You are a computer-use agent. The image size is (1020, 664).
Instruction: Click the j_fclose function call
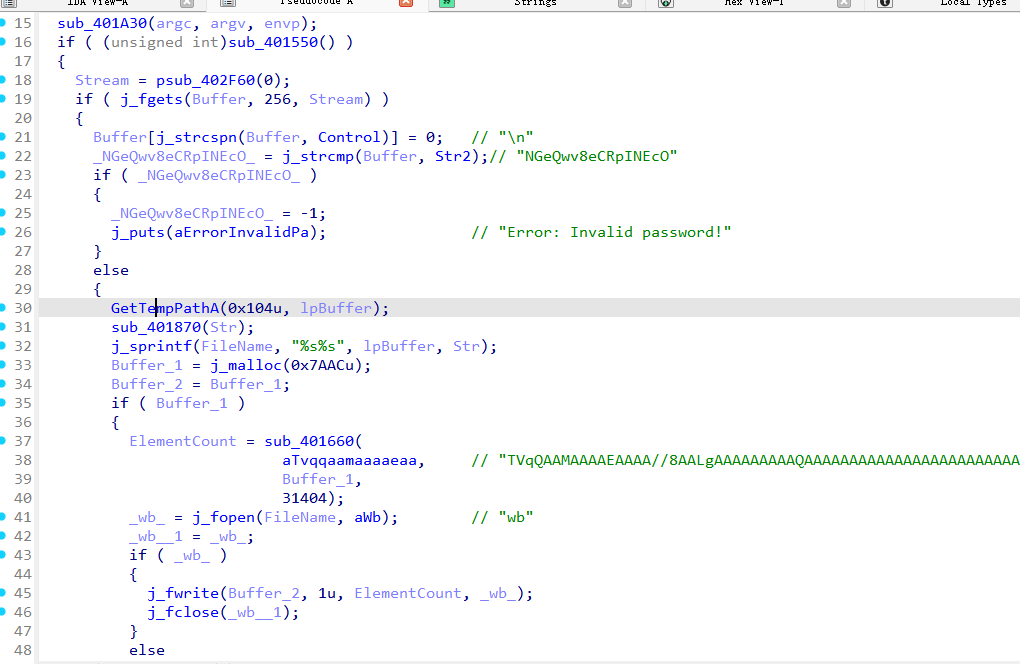coord(183,612)
